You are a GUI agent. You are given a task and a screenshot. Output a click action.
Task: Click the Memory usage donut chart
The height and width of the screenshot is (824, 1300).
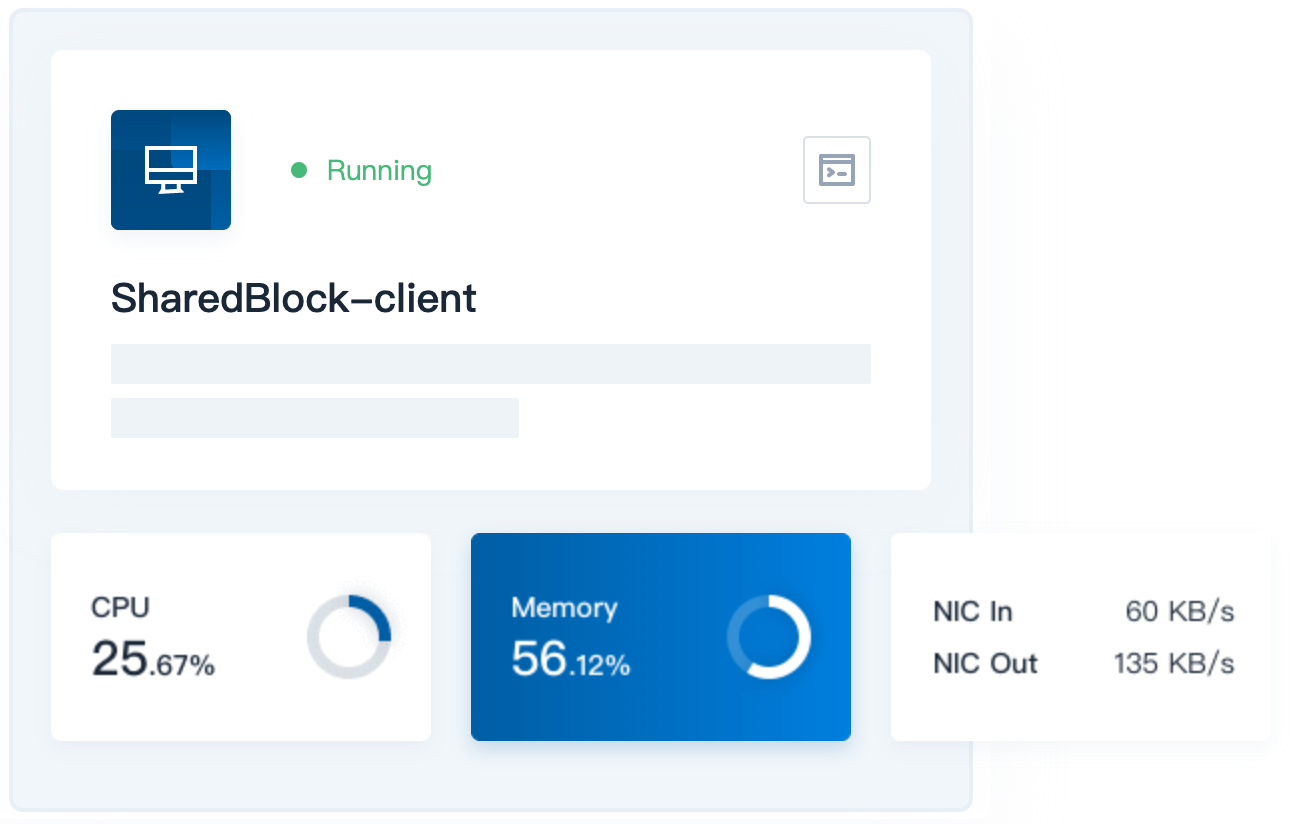coord(769,637)
